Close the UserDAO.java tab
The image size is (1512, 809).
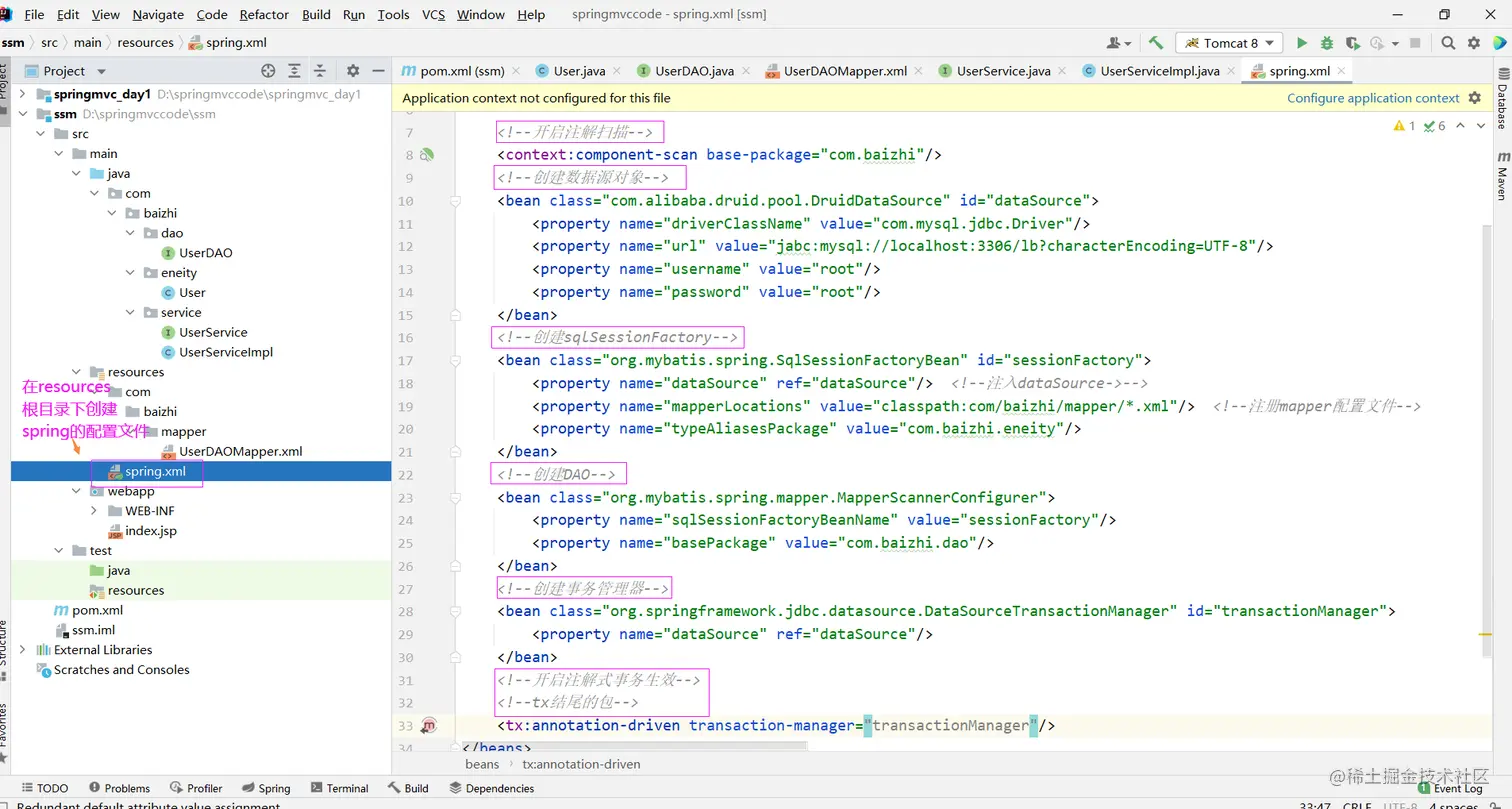tap(746, 71)
